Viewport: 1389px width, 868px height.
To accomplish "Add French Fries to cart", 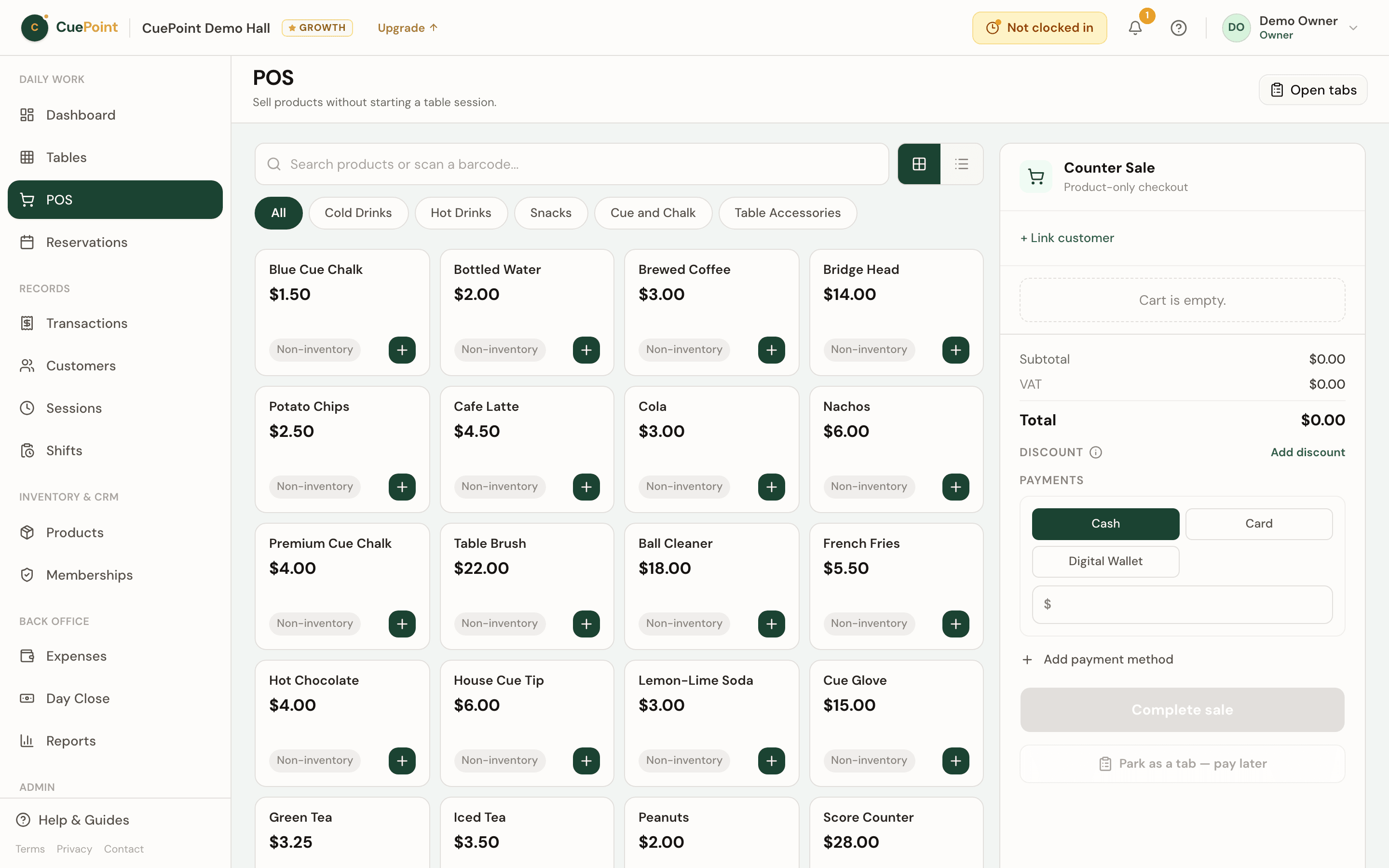I will tap(955, 624).
